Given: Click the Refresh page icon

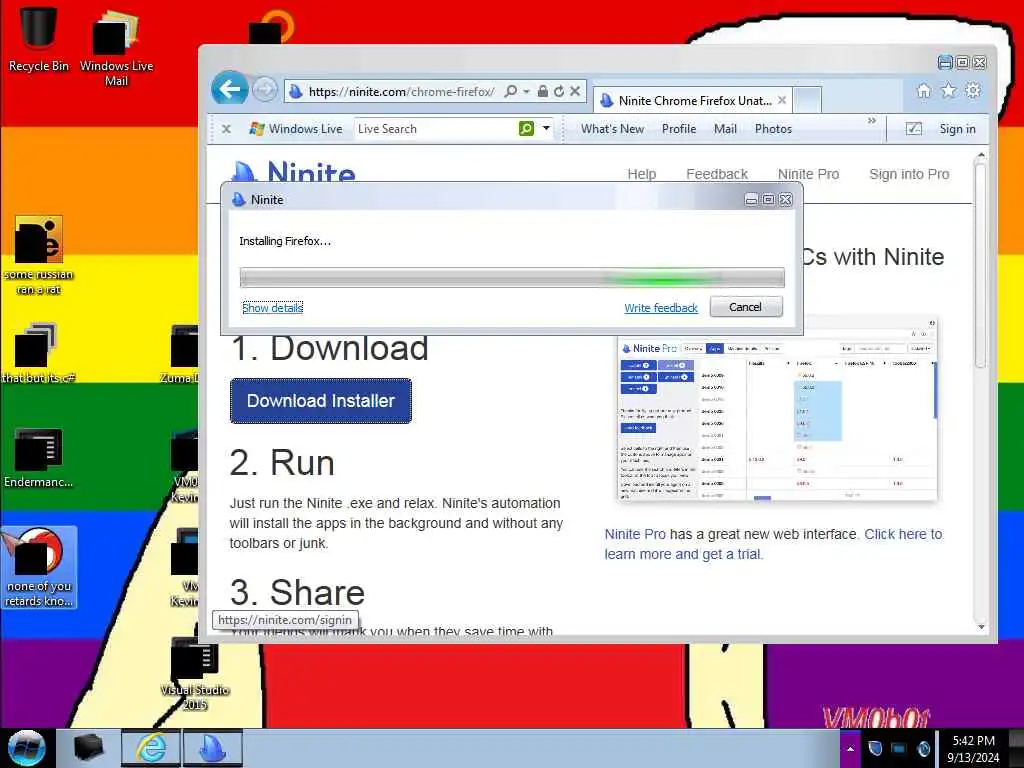Looking at the screenshot, I should 558,91.
